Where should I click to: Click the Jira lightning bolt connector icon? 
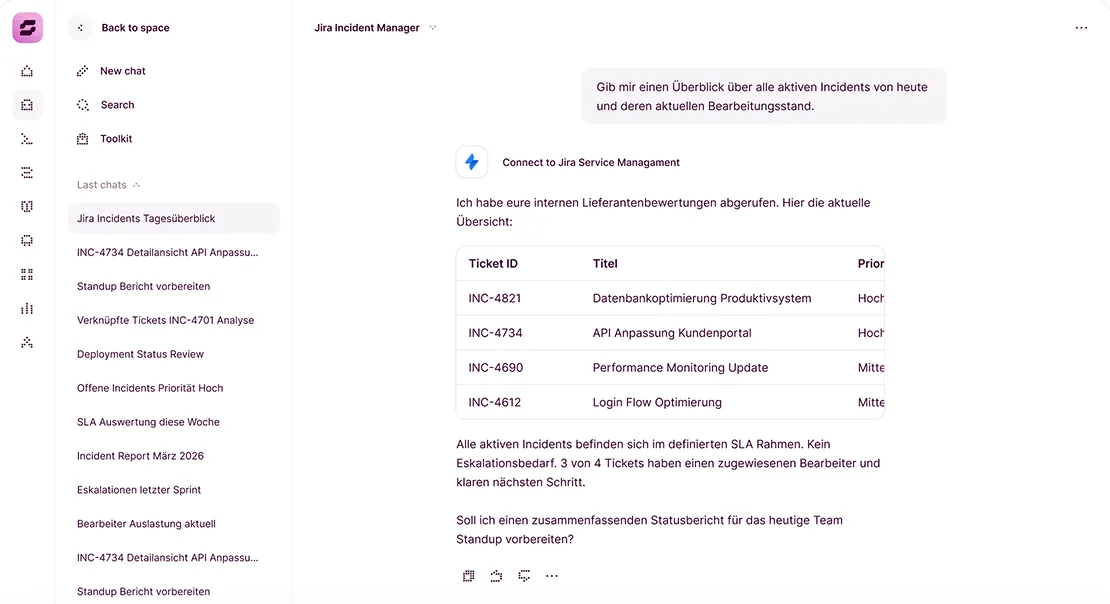[x=472, y=162]
